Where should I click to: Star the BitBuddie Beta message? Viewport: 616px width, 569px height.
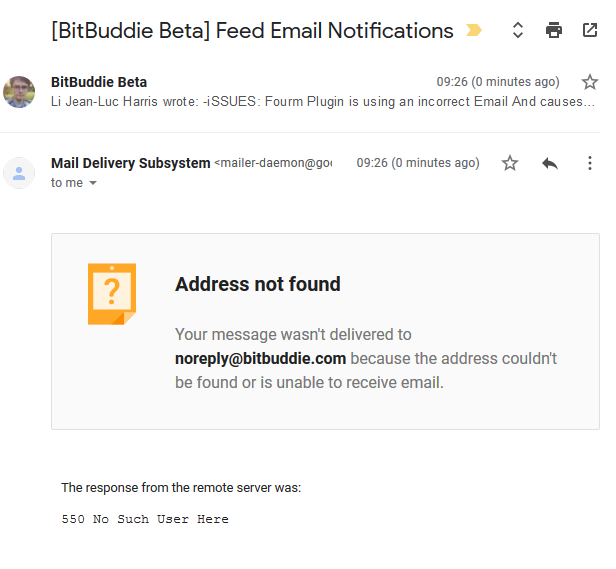tap(590, 82)
